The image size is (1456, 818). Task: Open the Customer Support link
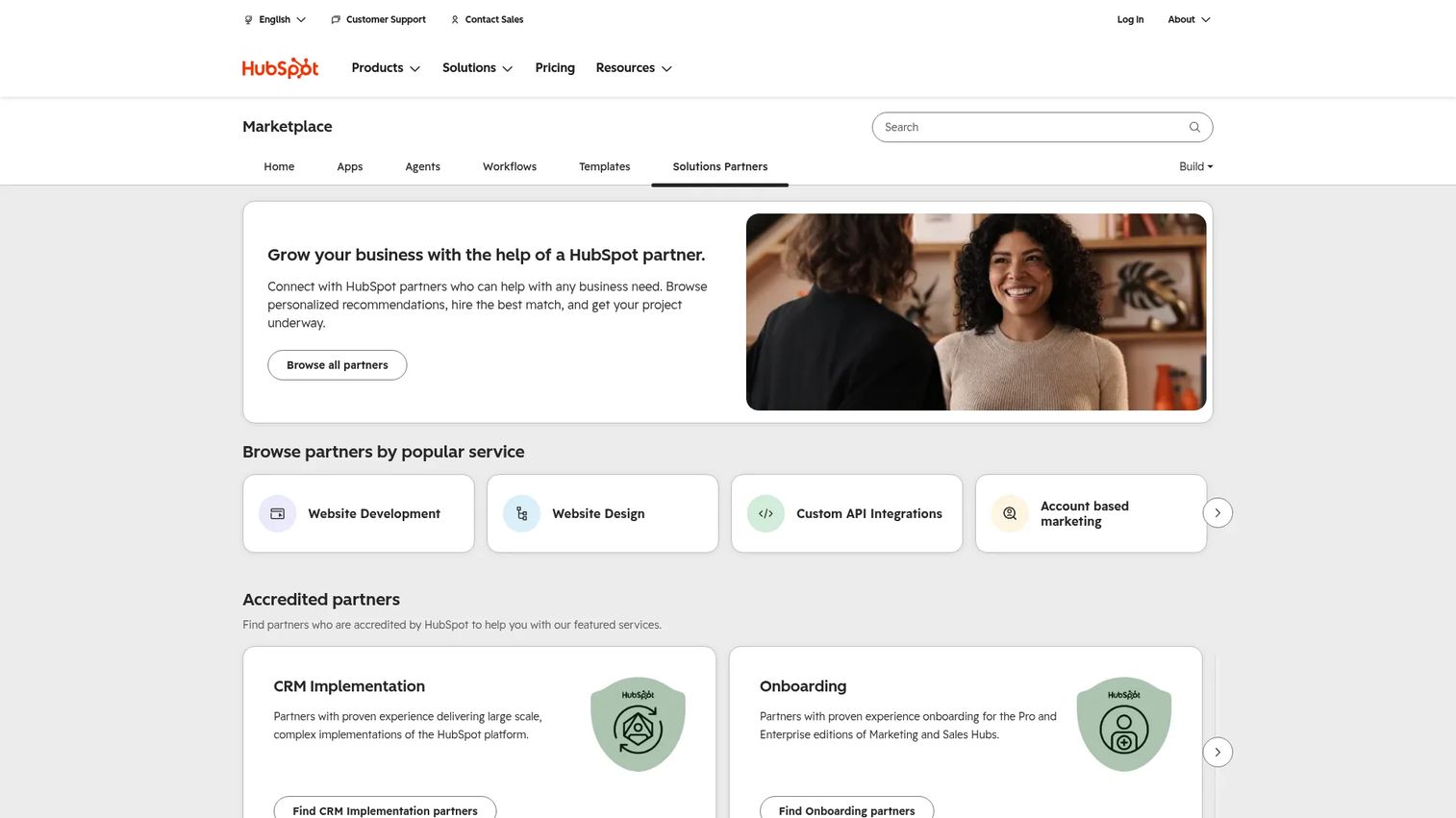pyautogui.click(x=378, y=19)
